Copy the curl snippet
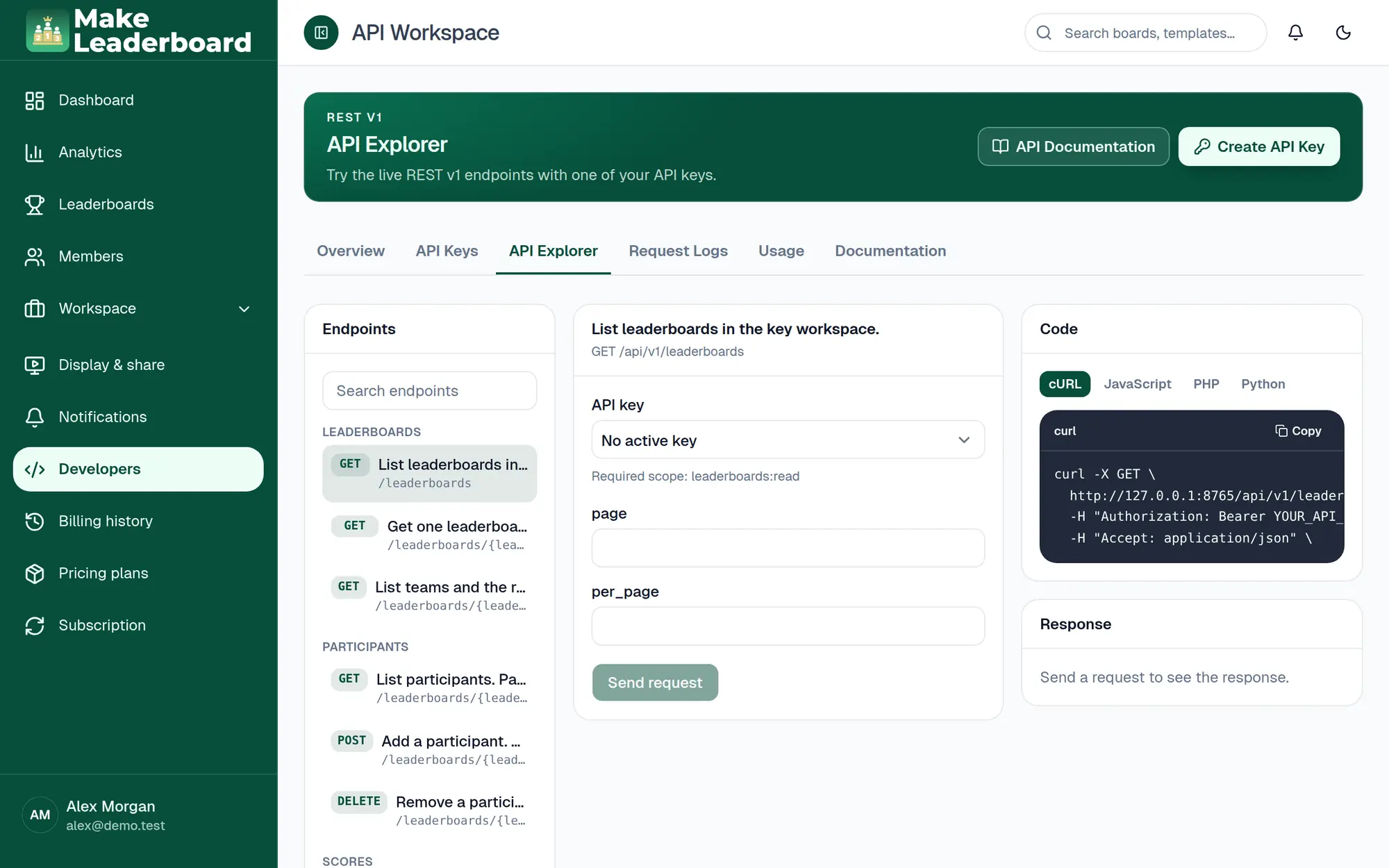 pyautogui.click(x=1298, y=431)
